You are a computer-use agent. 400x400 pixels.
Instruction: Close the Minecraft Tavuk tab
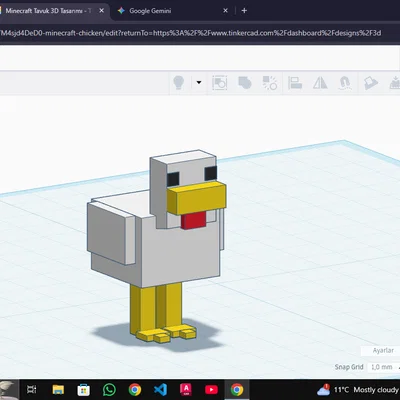(x=102, y=11)
